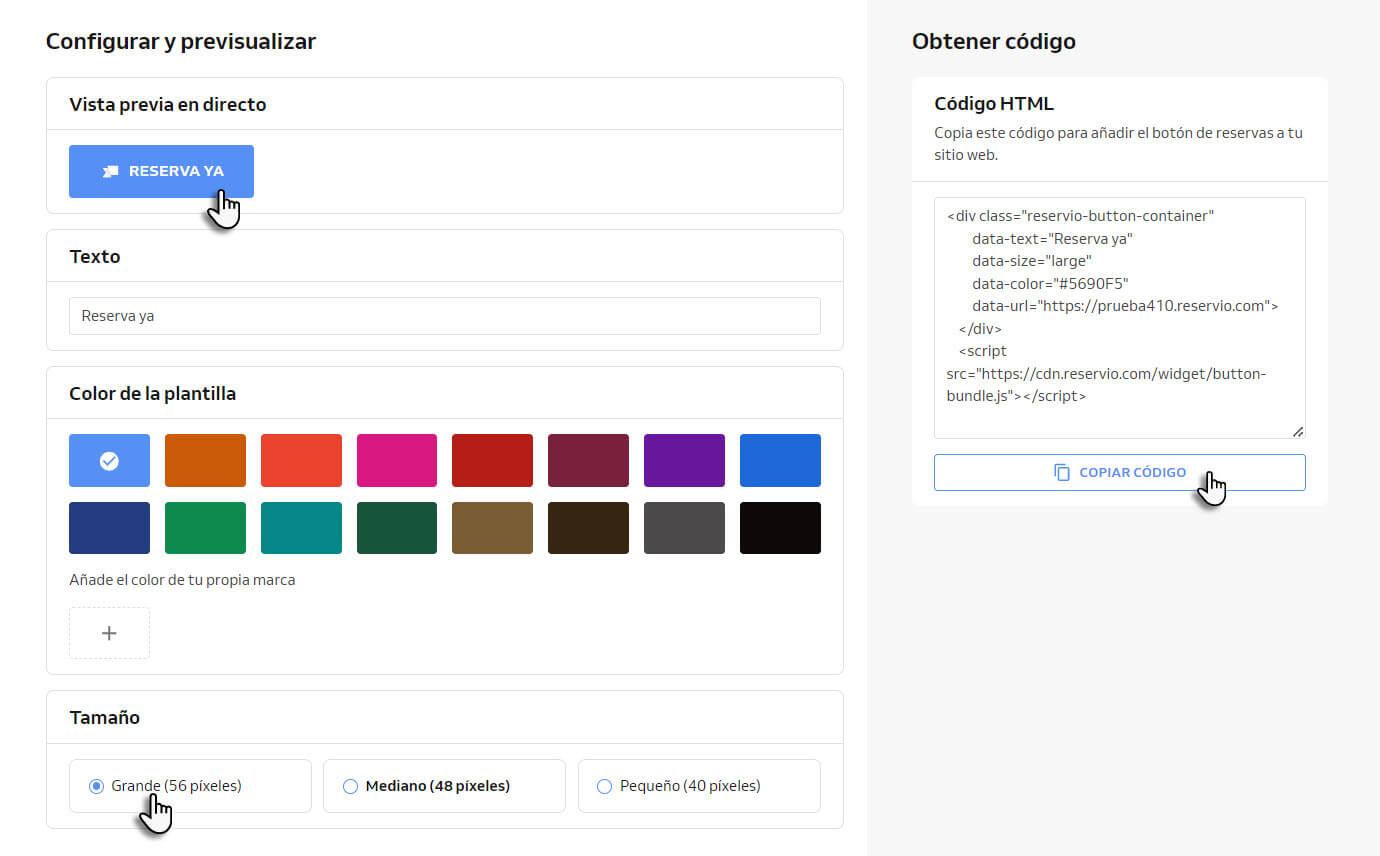Click the 'Añade el color de tu propia marca' text

tap(182, 580)
